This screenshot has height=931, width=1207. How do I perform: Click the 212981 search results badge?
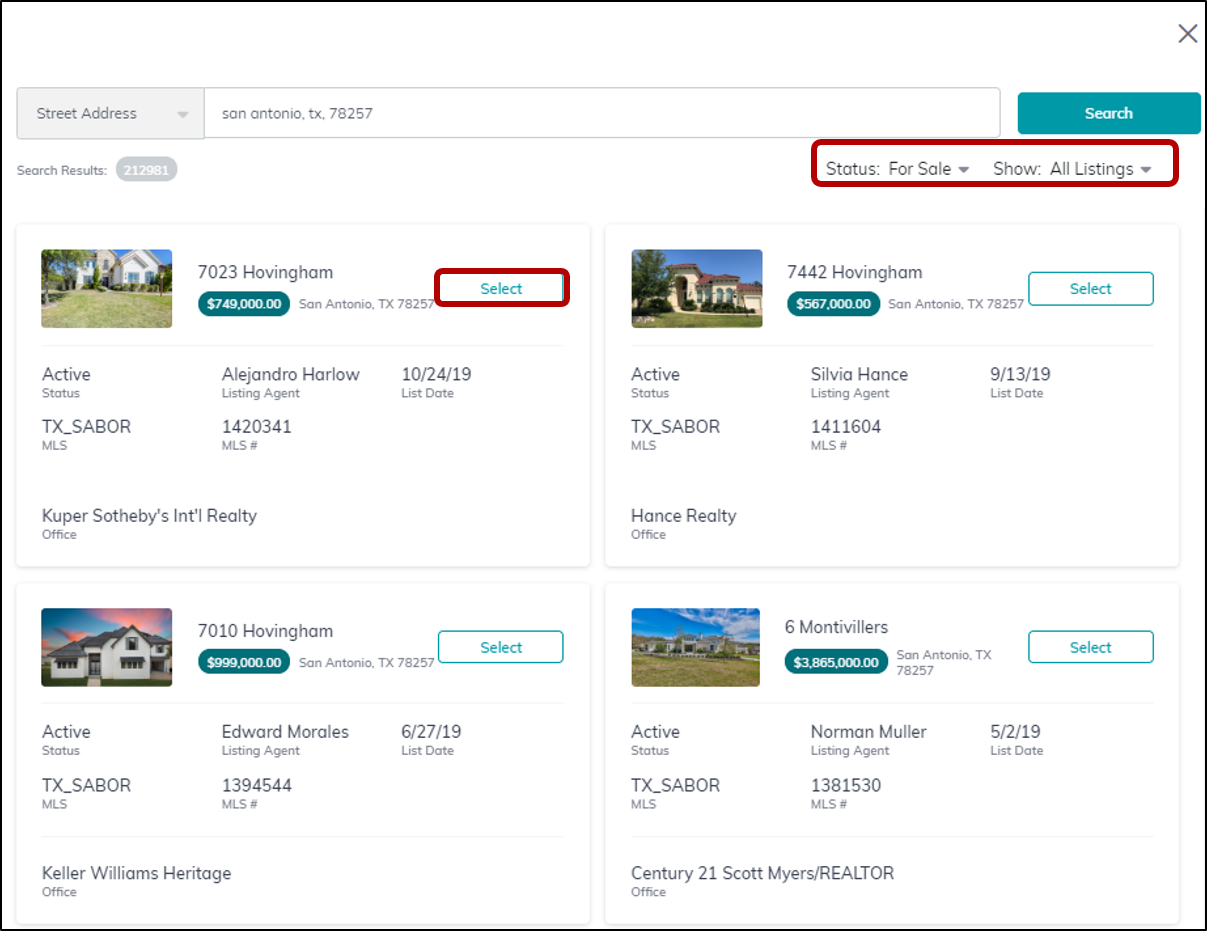point(146,169)
